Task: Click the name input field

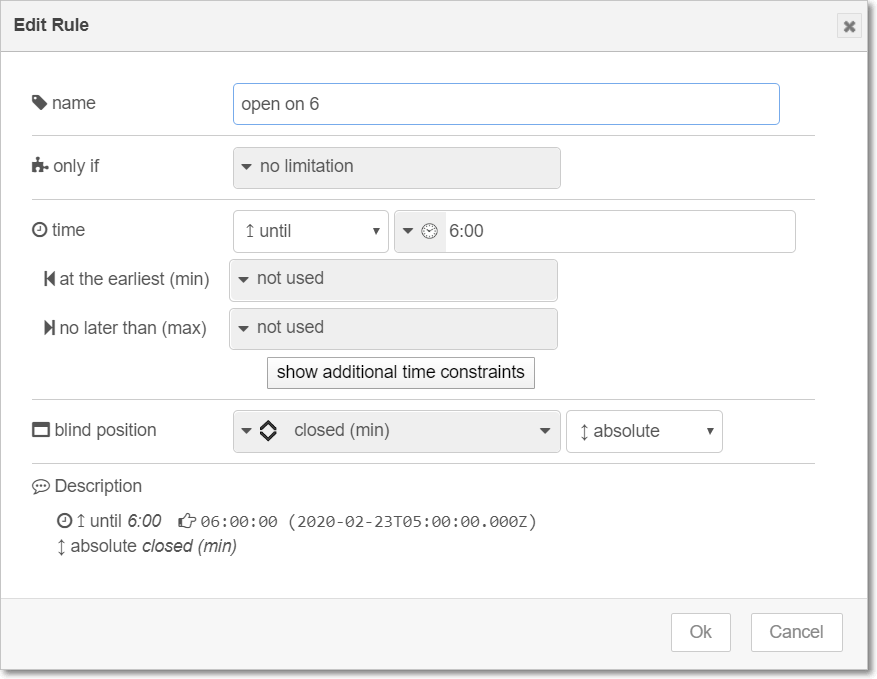Action: pyautogui.click(x=506, y=104)
